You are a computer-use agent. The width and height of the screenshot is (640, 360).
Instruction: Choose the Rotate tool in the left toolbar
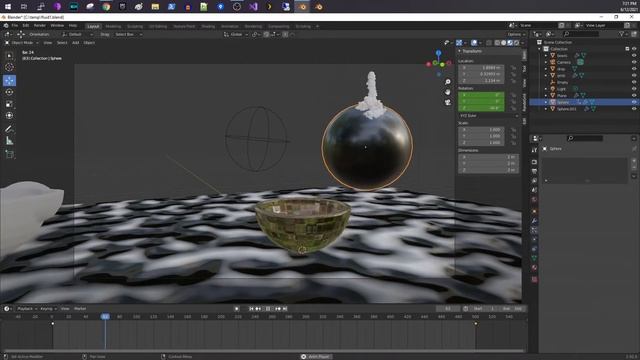click(9, 92)
